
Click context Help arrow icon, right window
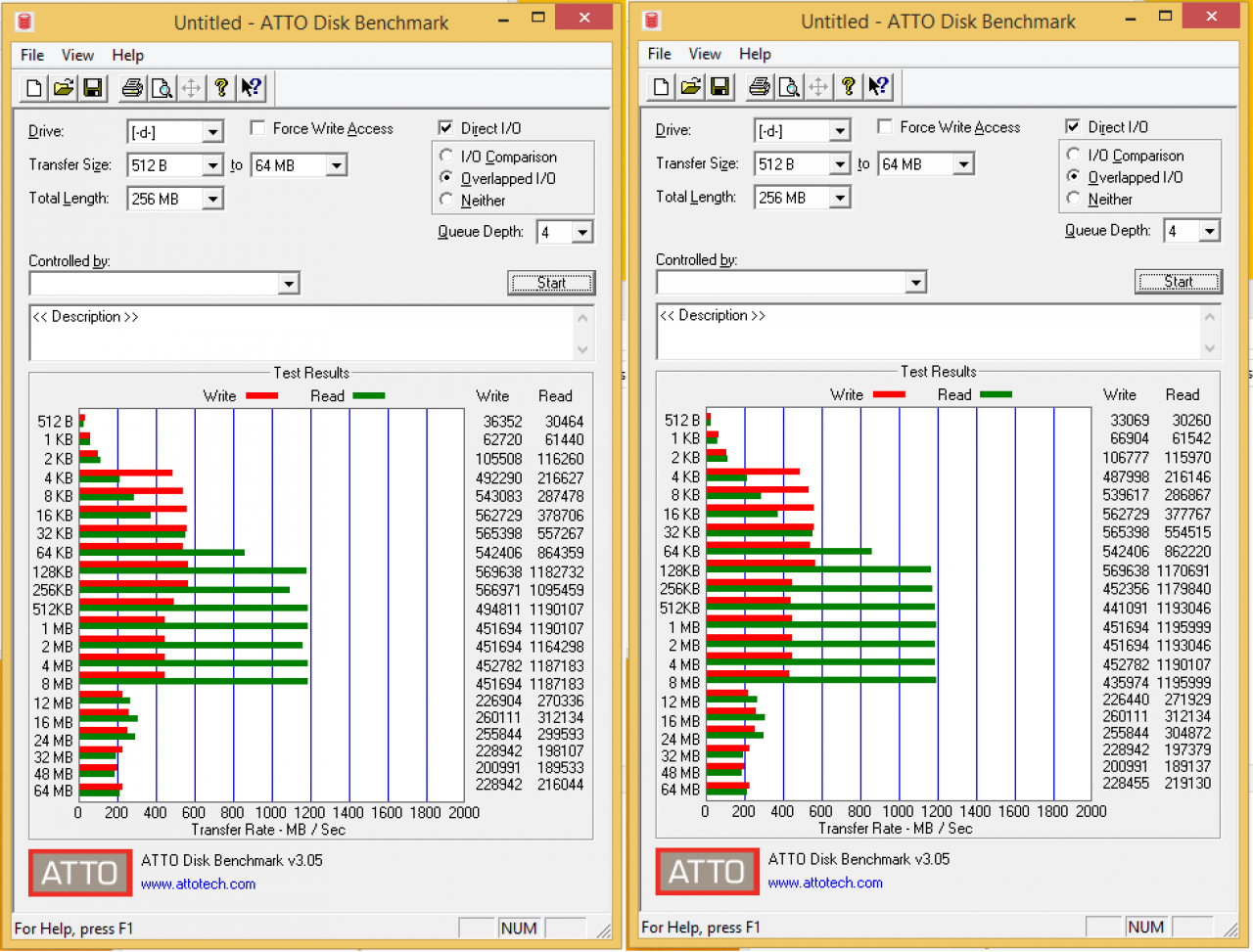[x=879, y=87]
